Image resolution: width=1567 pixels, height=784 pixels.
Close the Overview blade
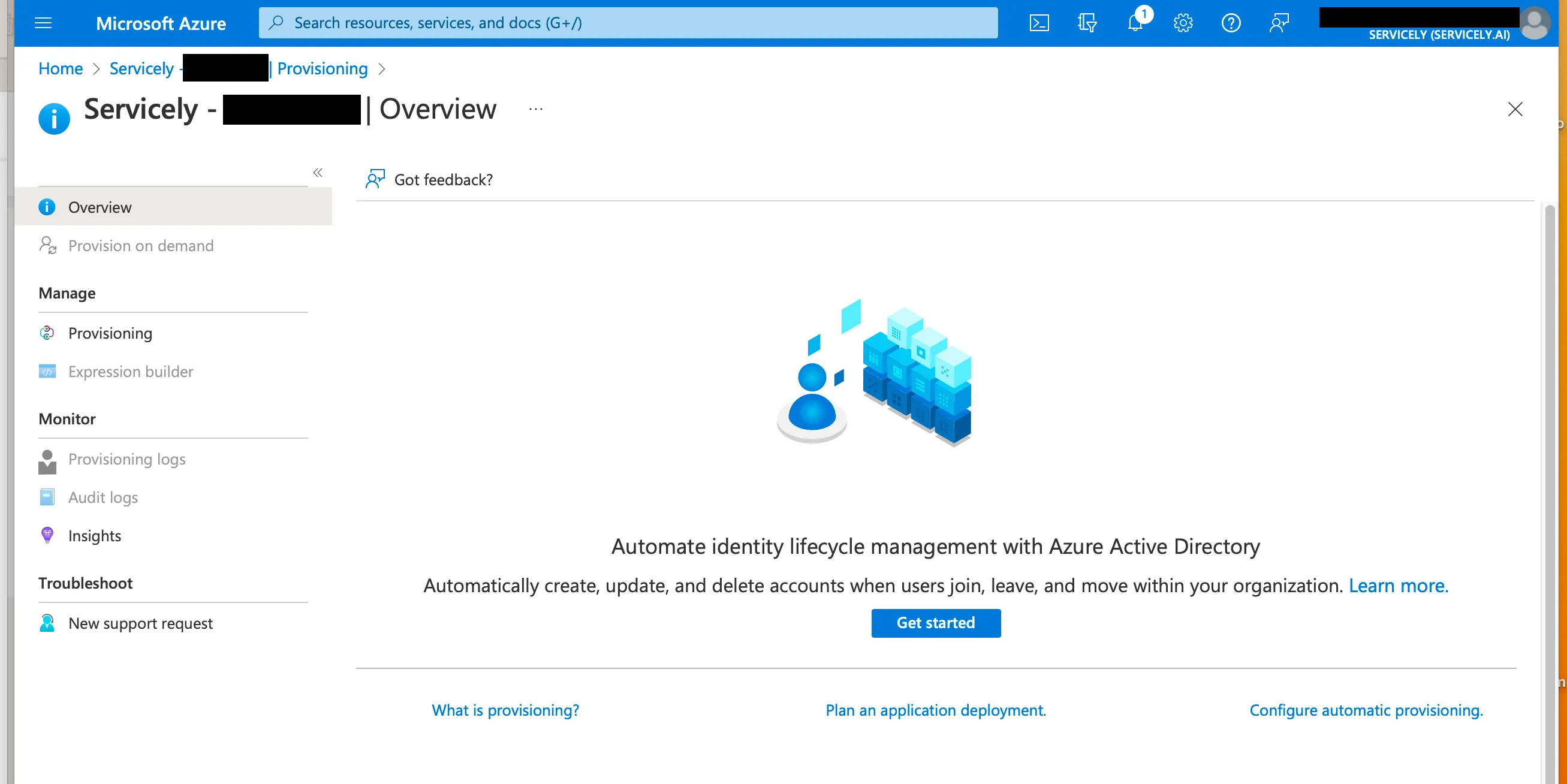point(1515,109)
